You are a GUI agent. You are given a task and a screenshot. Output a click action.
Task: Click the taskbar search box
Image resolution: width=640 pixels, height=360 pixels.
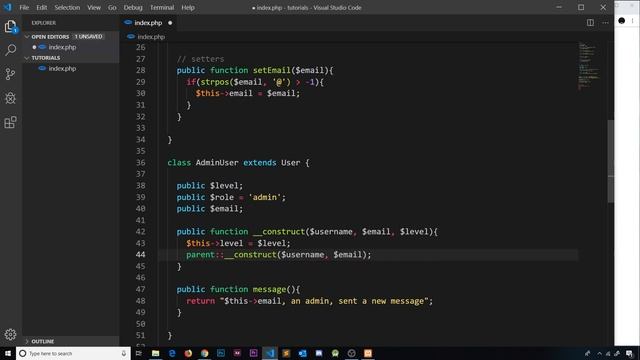(x=73, y=353)
